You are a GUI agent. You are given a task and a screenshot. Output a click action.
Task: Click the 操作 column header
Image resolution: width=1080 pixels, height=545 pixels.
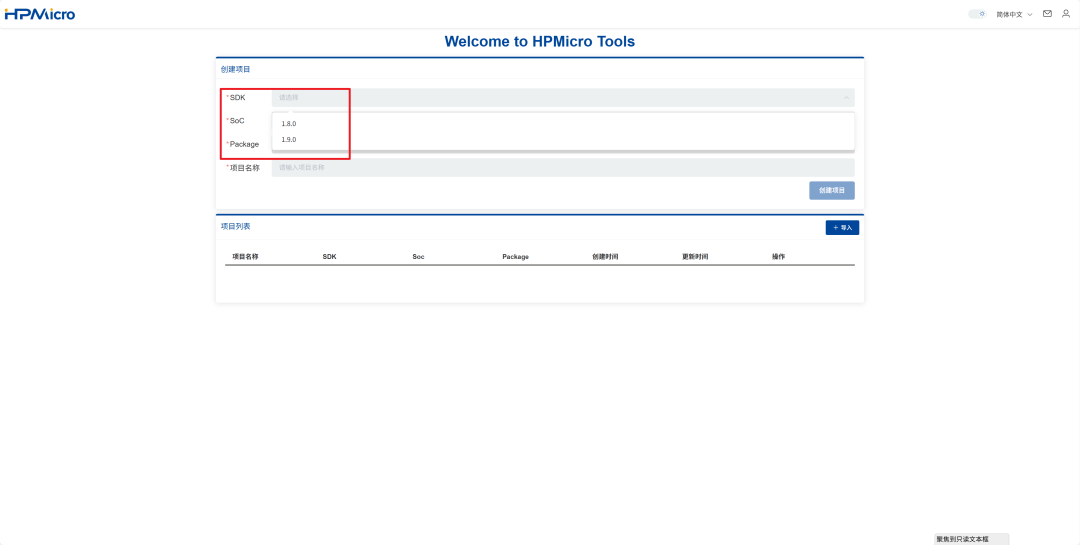[778, 256]
